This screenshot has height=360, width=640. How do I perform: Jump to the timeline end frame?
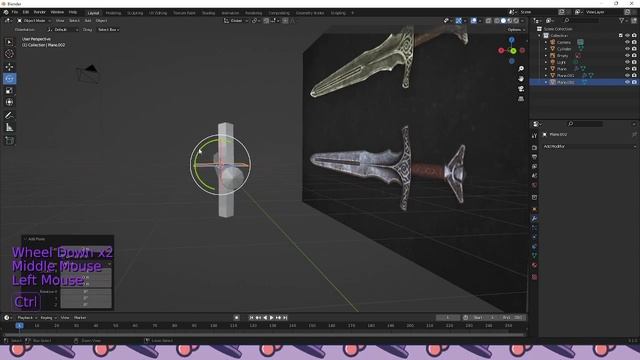[x=285, y=318]
